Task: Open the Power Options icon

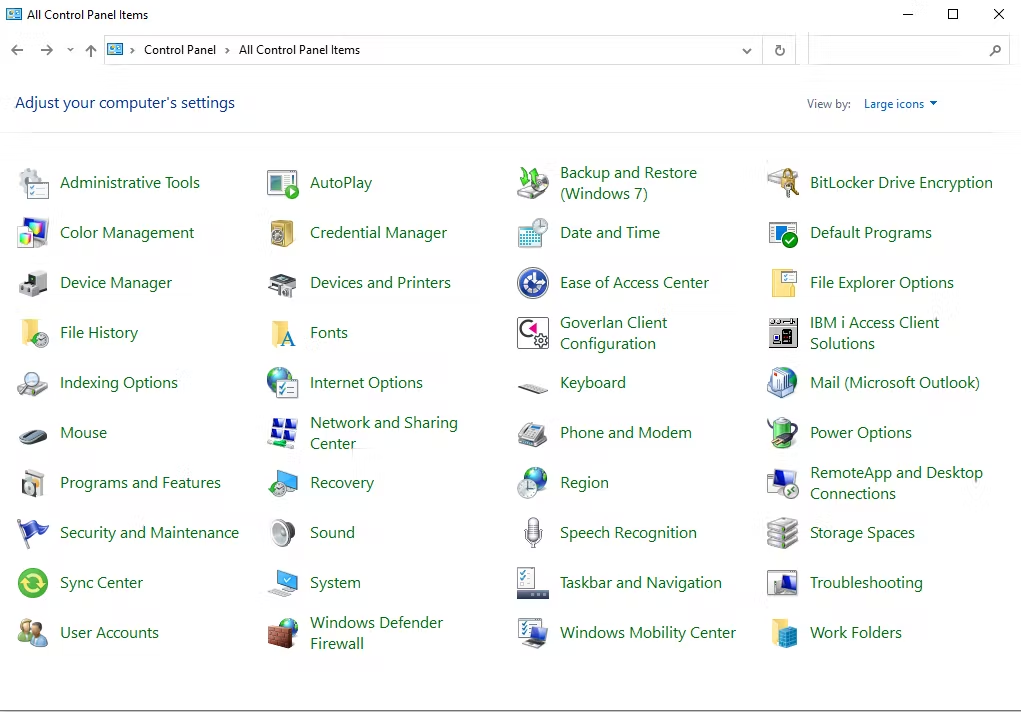Action: [x=783, y=433]
